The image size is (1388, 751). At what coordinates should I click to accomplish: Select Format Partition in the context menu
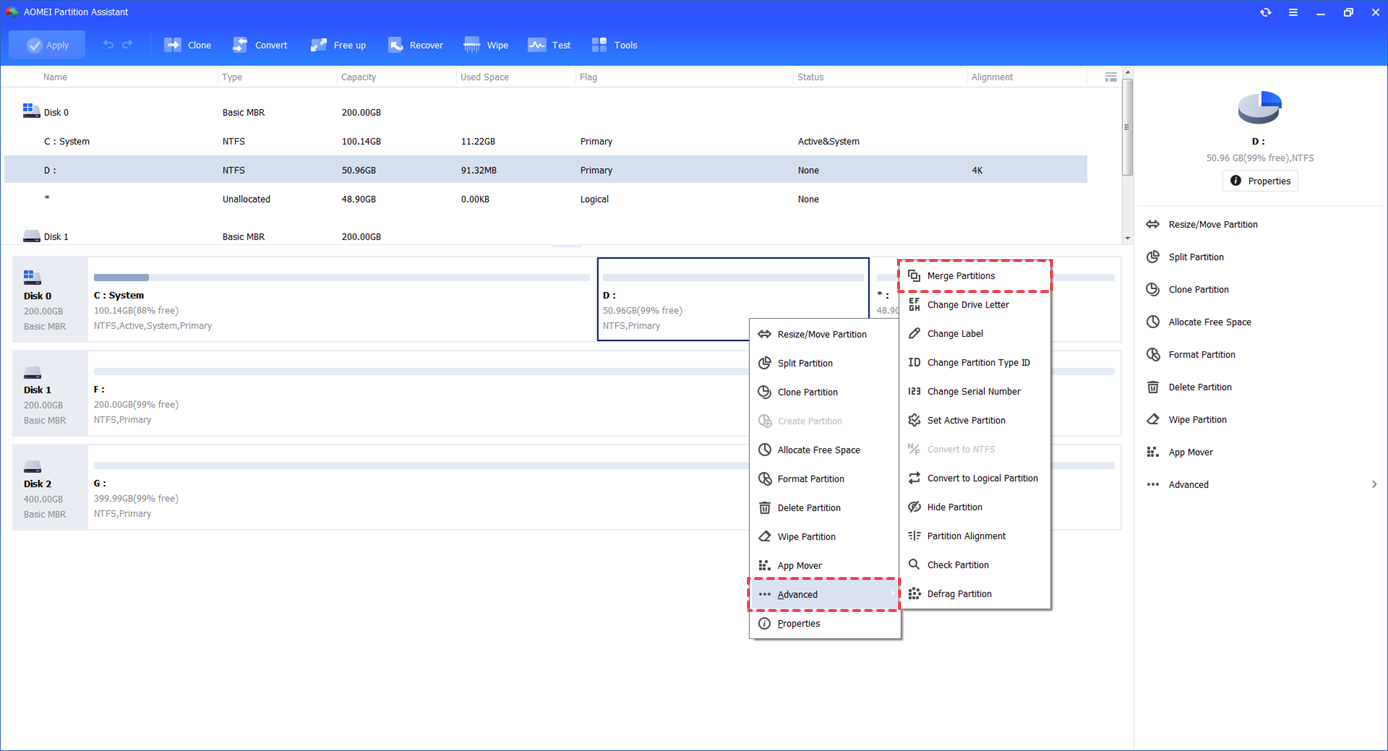(x=825, y=479)
